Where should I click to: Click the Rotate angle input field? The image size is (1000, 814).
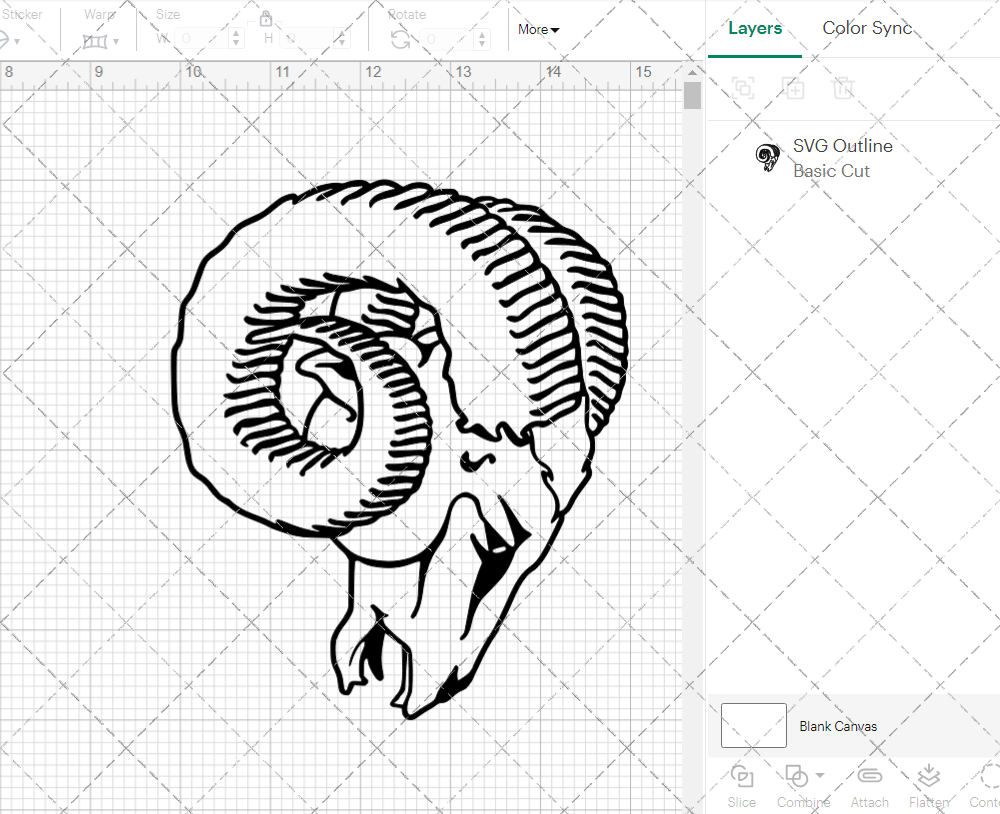(446, 39)
